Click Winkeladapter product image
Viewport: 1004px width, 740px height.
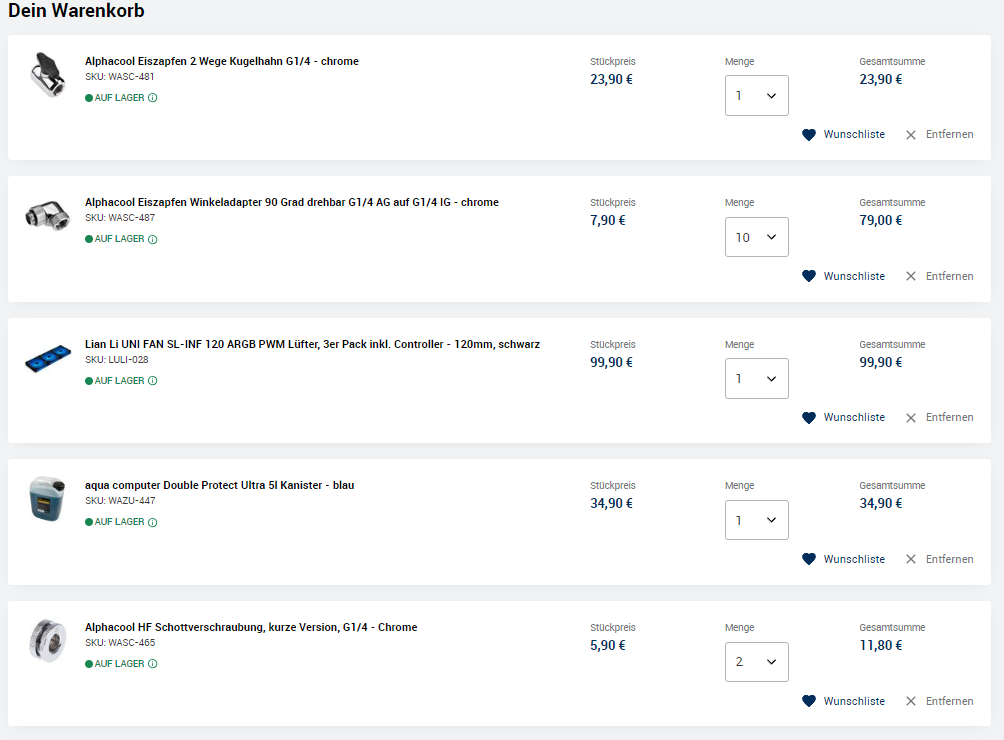47,216
